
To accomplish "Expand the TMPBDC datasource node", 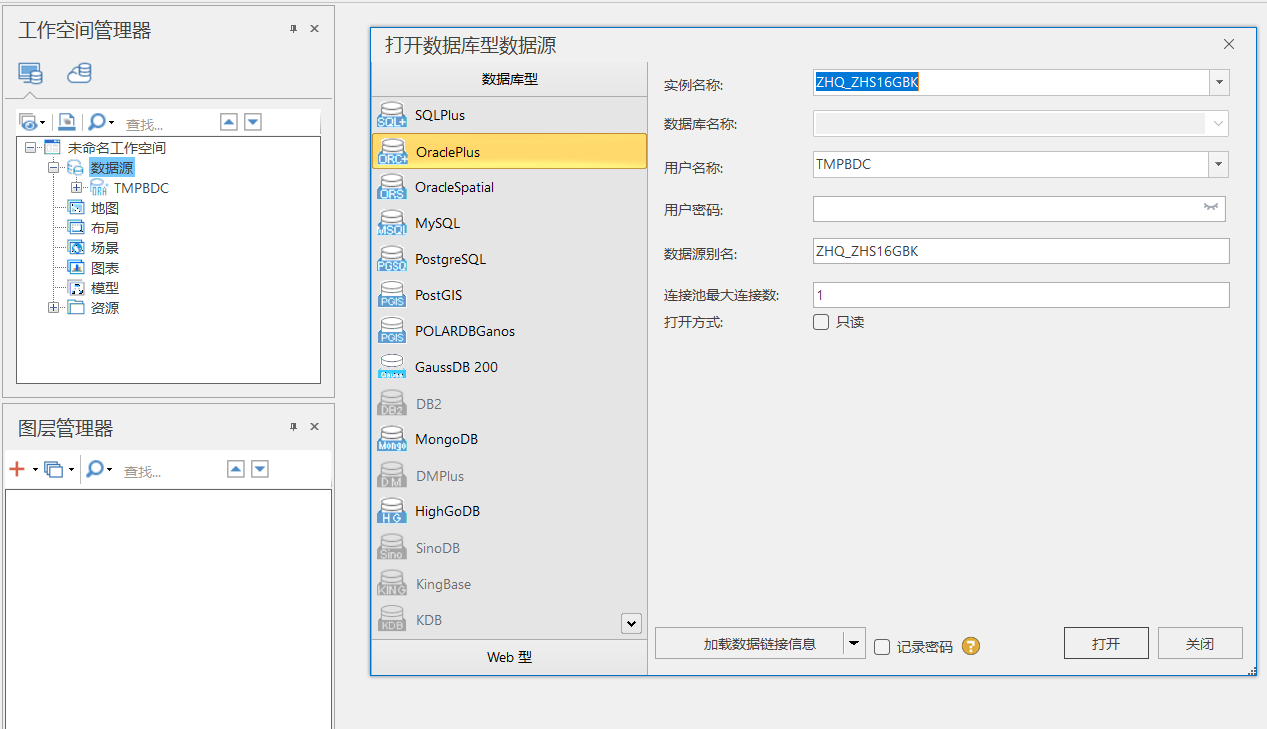I will point(76,188).
